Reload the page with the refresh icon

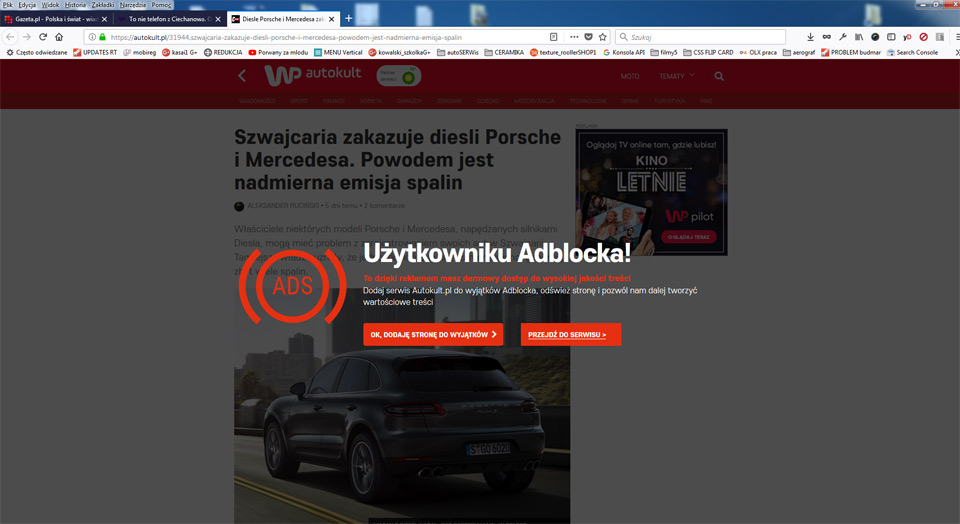tap(43, 37)
